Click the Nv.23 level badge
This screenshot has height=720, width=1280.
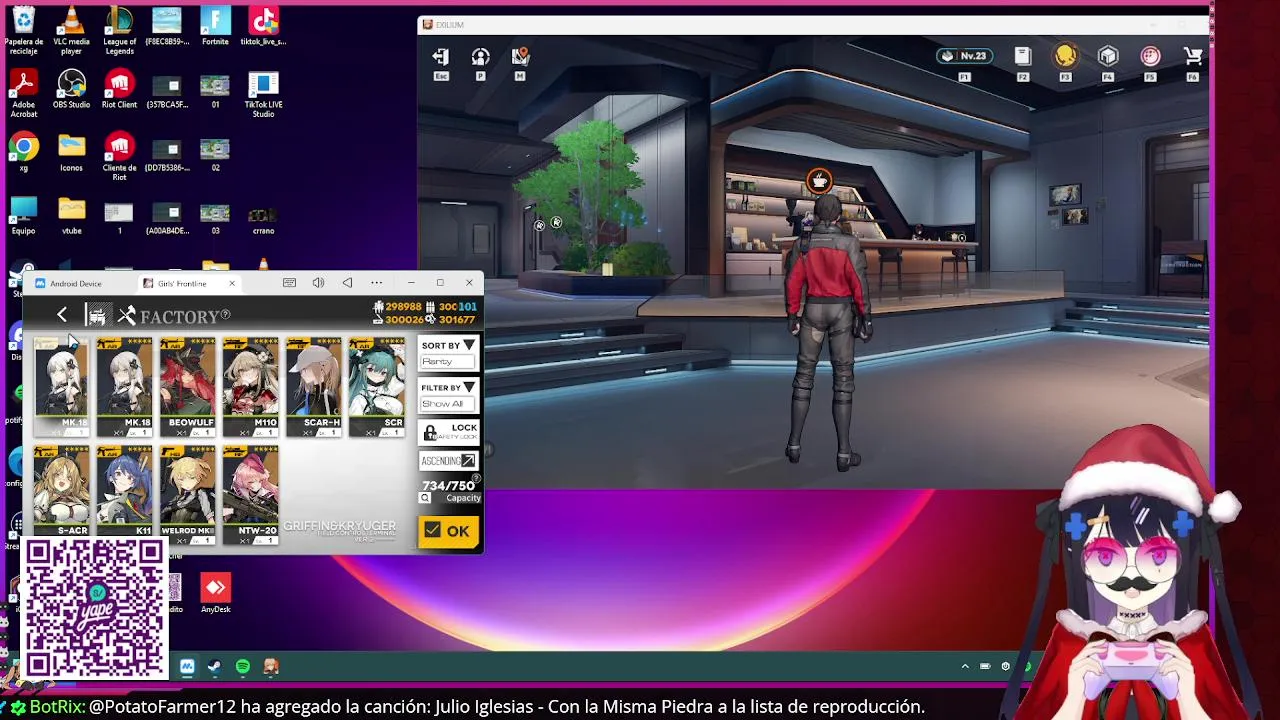(x=964, y=56)
